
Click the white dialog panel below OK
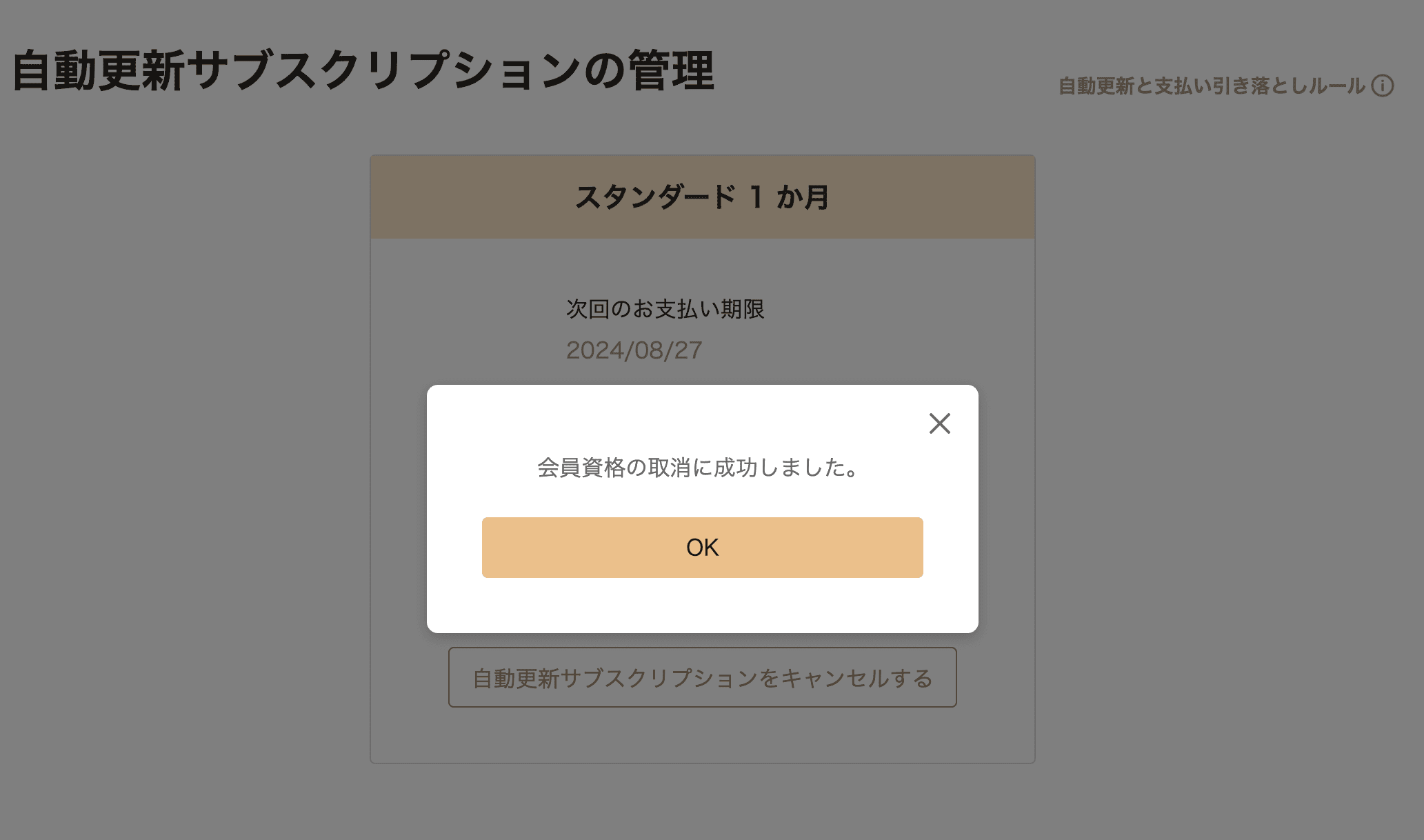point(702,605)
